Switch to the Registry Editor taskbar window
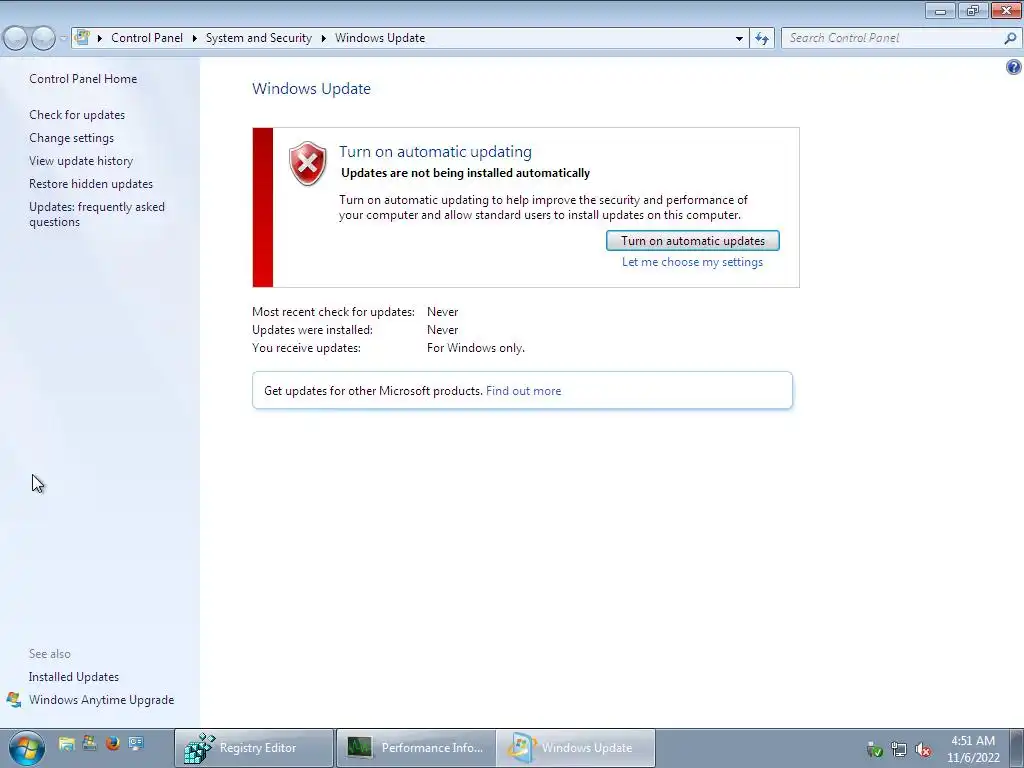1024x768 pixels. (x=254, y=748)
